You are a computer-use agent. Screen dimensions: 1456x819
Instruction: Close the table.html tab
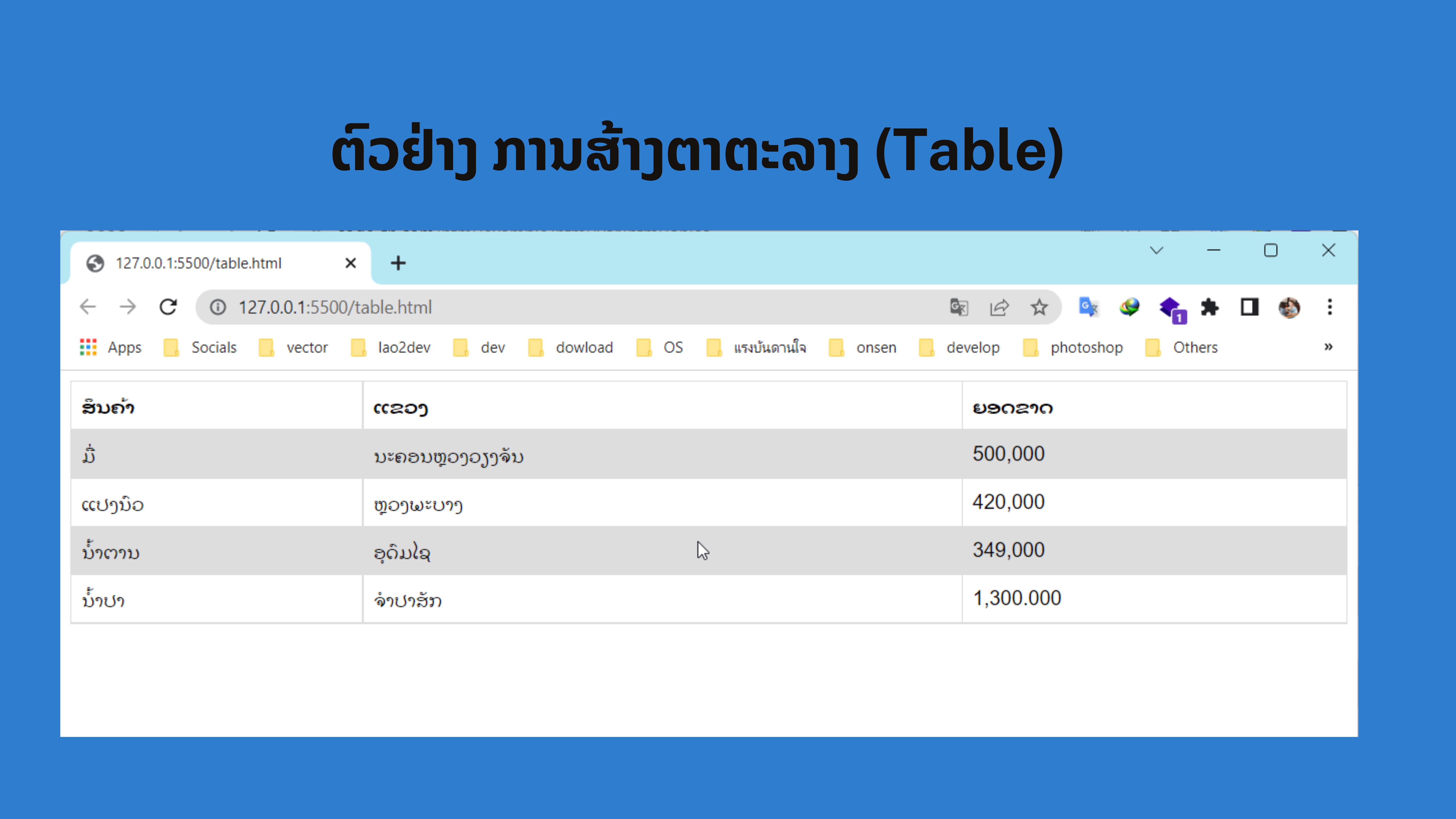(x=350, y=263)
